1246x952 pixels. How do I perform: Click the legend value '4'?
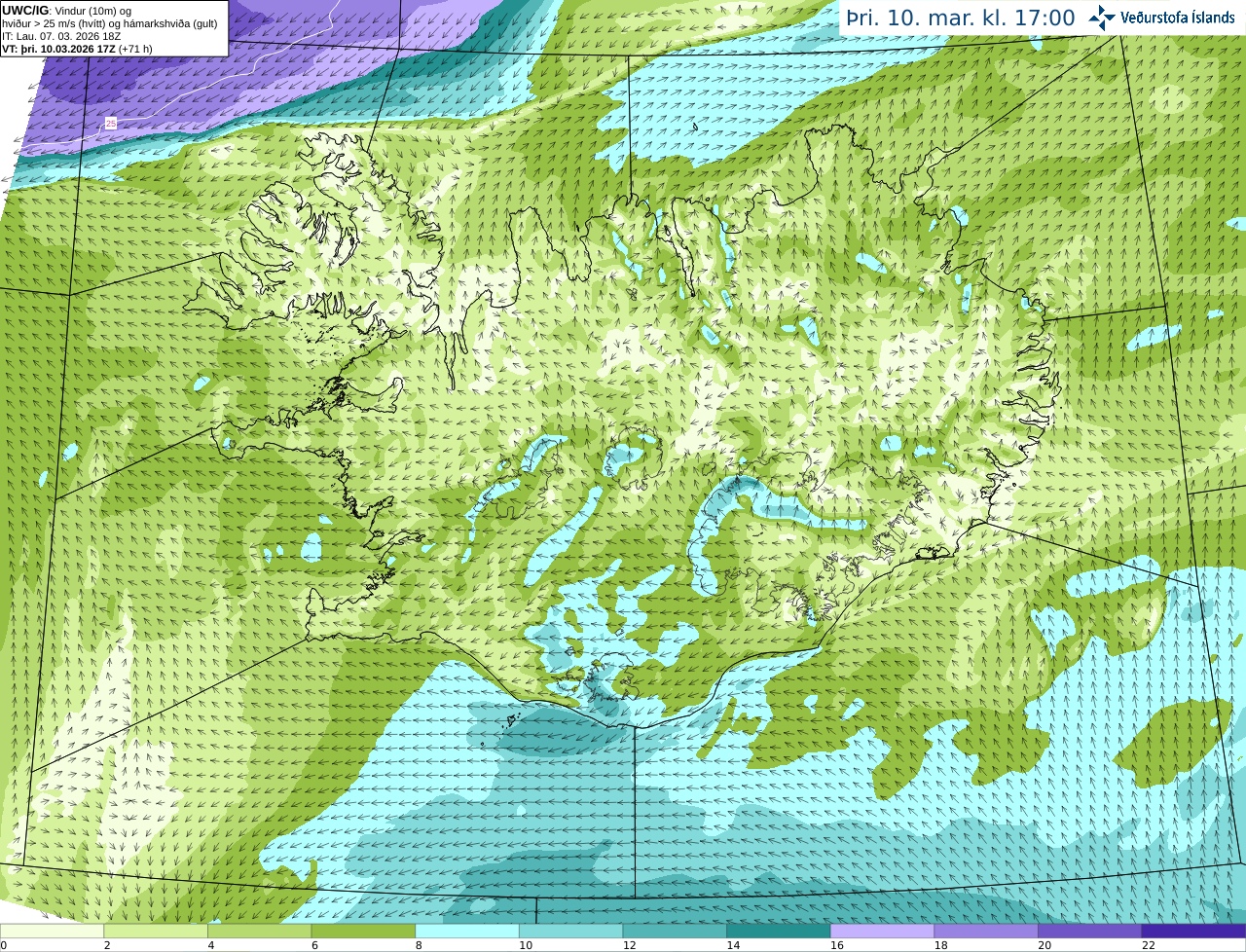click(210, 945)
